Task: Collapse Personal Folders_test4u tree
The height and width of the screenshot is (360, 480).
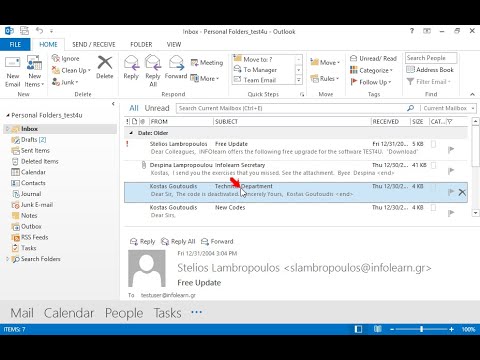Action: point(8,115)
